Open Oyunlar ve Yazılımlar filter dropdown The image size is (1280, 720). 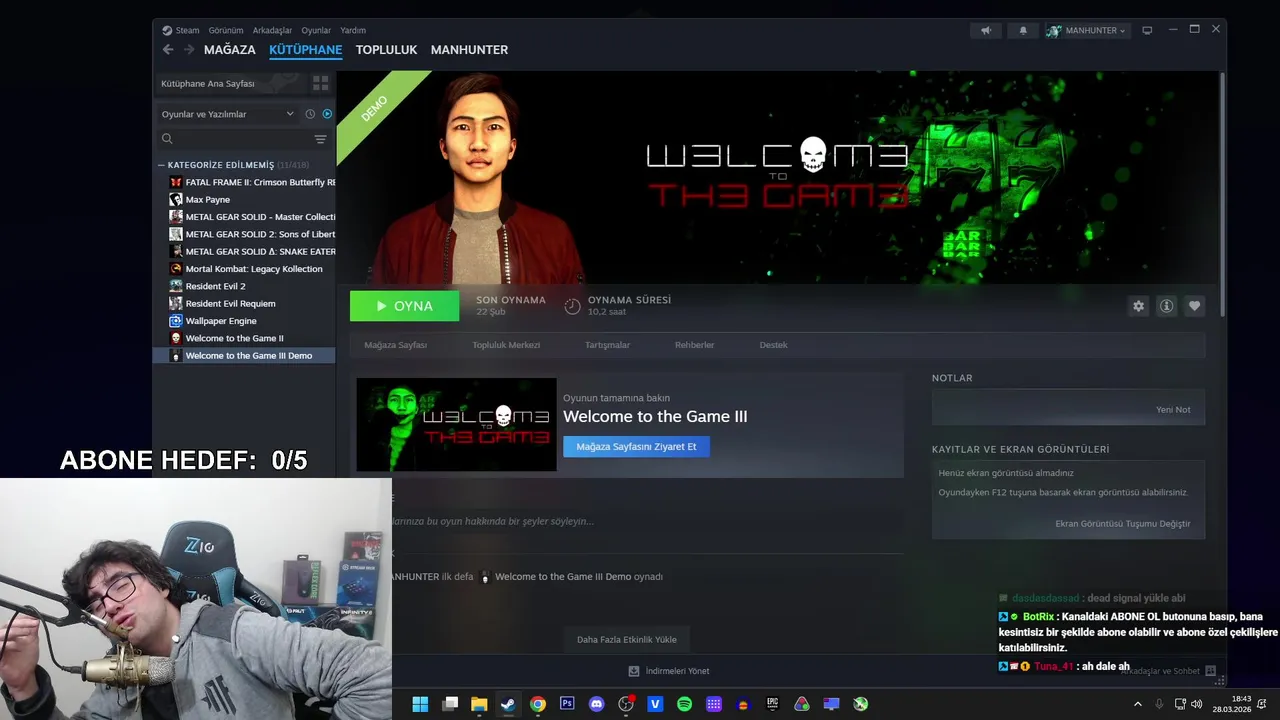(228, 114)
